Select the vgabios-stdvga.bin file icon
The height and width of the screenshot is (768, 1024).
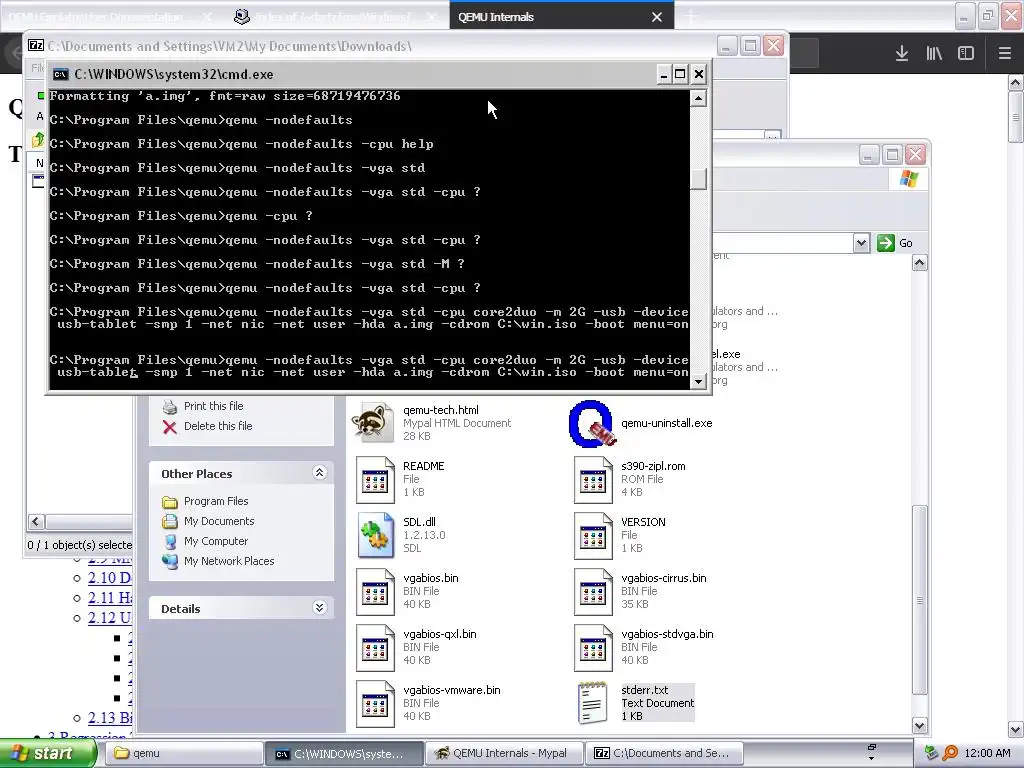593,648
